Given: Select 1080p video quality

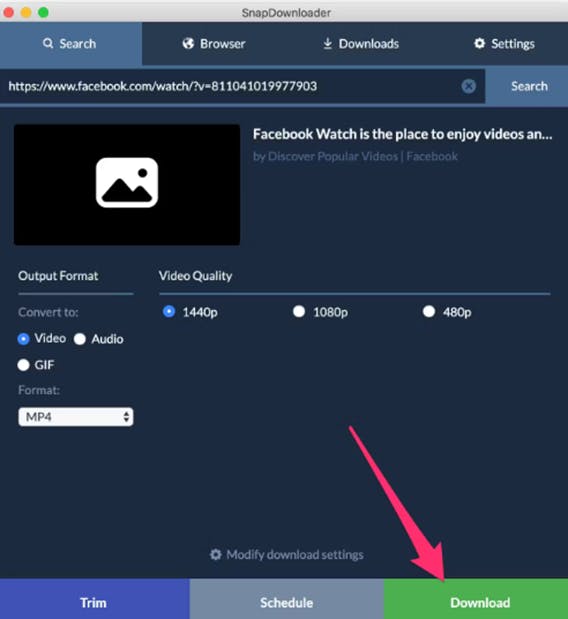Looking at the screenshot, I should tap(299, 311).
